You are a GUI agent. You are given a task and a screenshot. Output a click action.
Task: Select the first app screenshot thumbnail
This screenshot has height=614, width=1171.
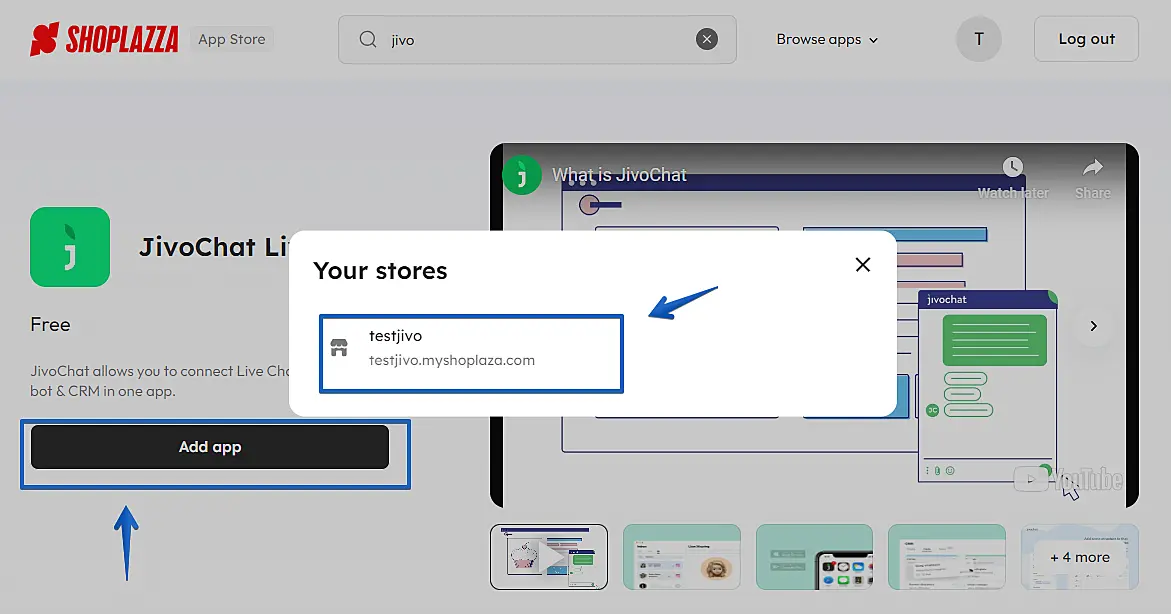coord(549,556)
